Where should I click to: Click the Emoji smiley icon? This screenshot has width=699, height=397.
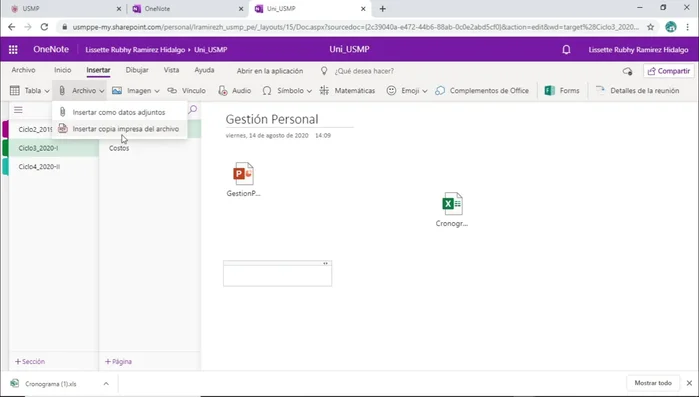tap(391, 90)
